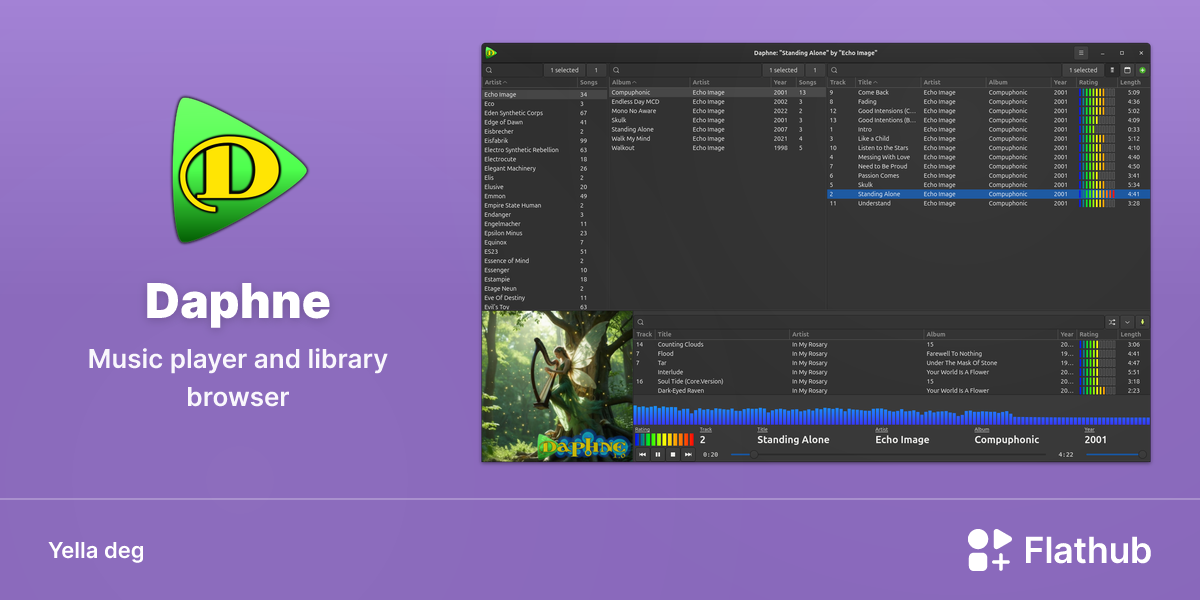The height and width of the screenshot is (600, 1200).
Task: Sort the album list by the Year header
Action: (783, 82)
